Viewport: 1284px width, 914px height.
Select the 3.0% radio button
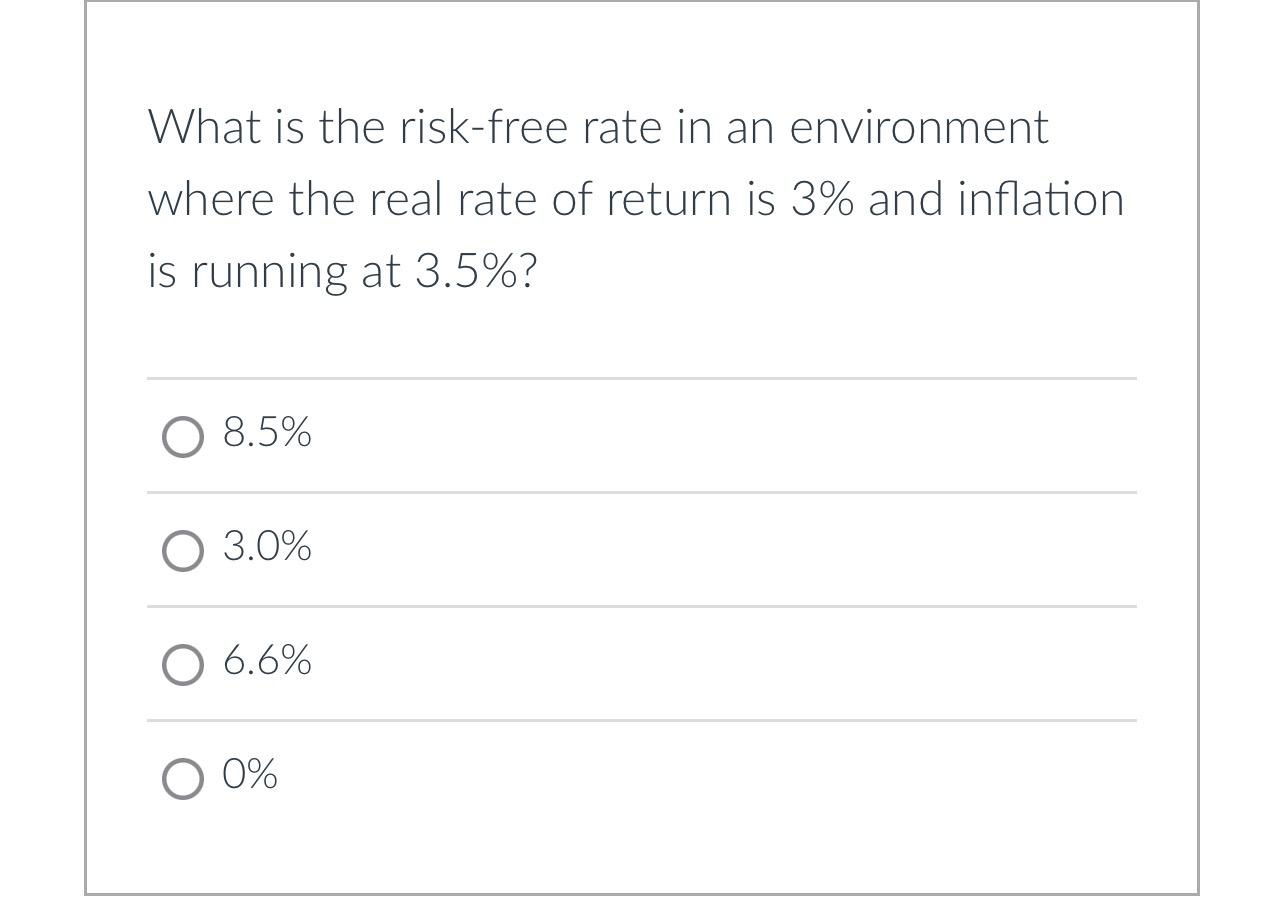(x=182, y=551)
